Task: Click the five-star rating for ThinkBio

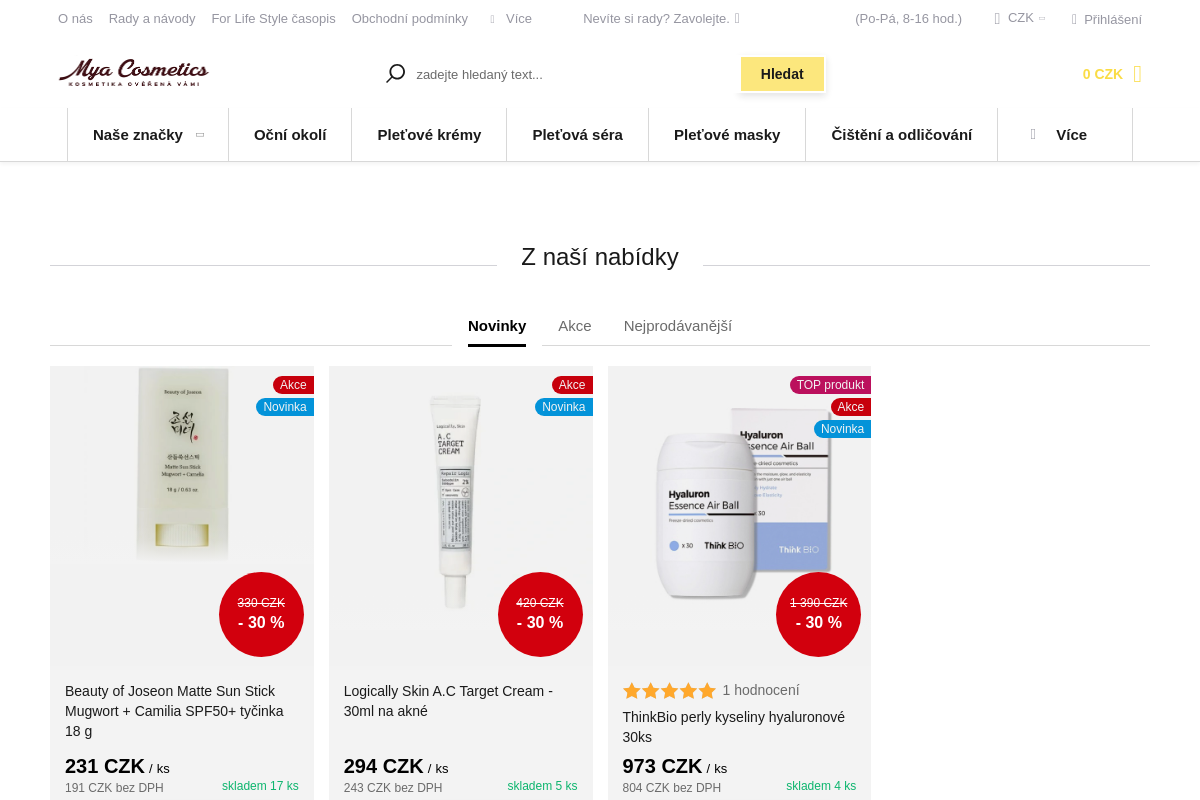Action: (669, 691)
